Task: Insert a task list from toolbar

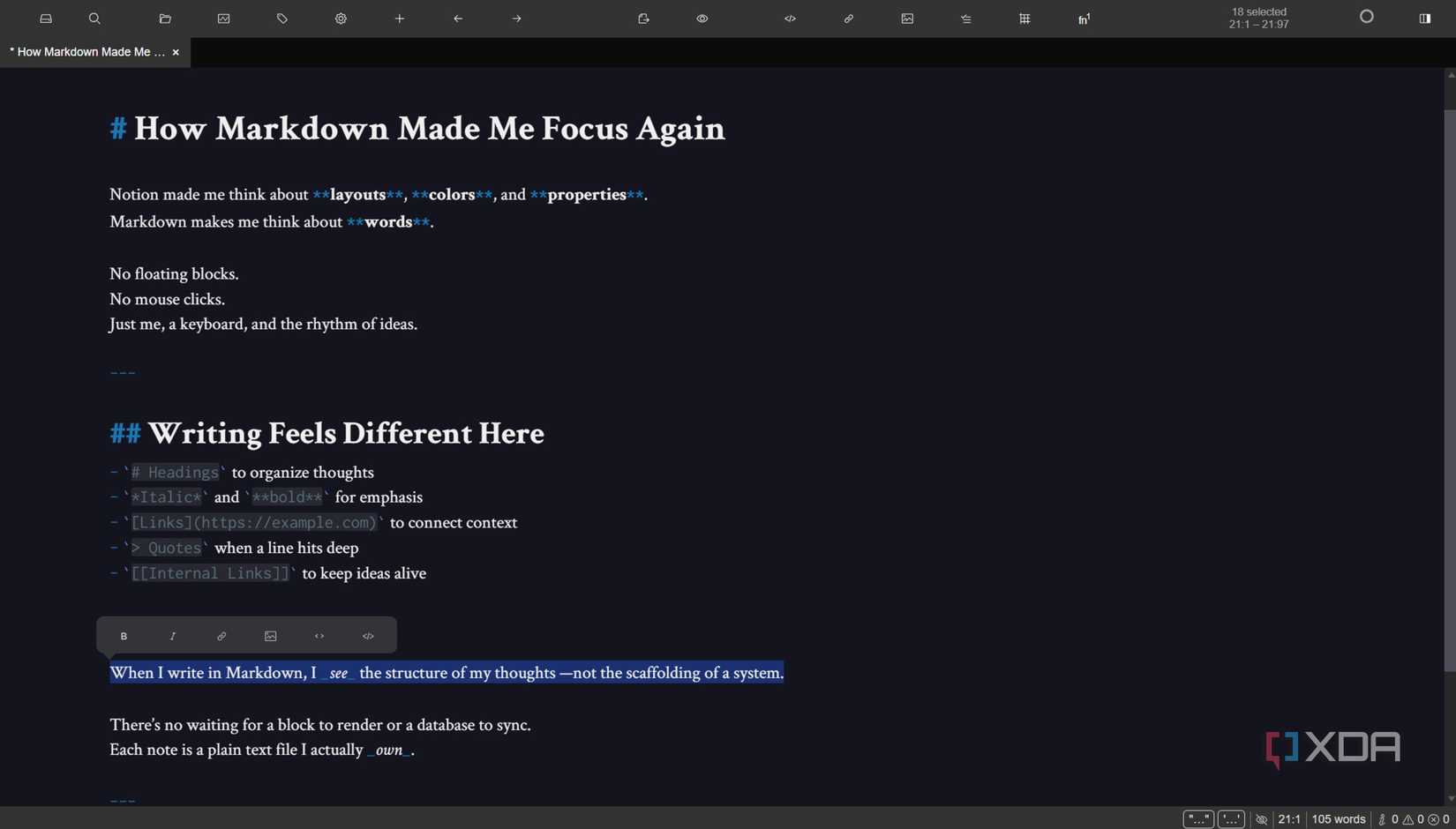Action: pos(966,19)
